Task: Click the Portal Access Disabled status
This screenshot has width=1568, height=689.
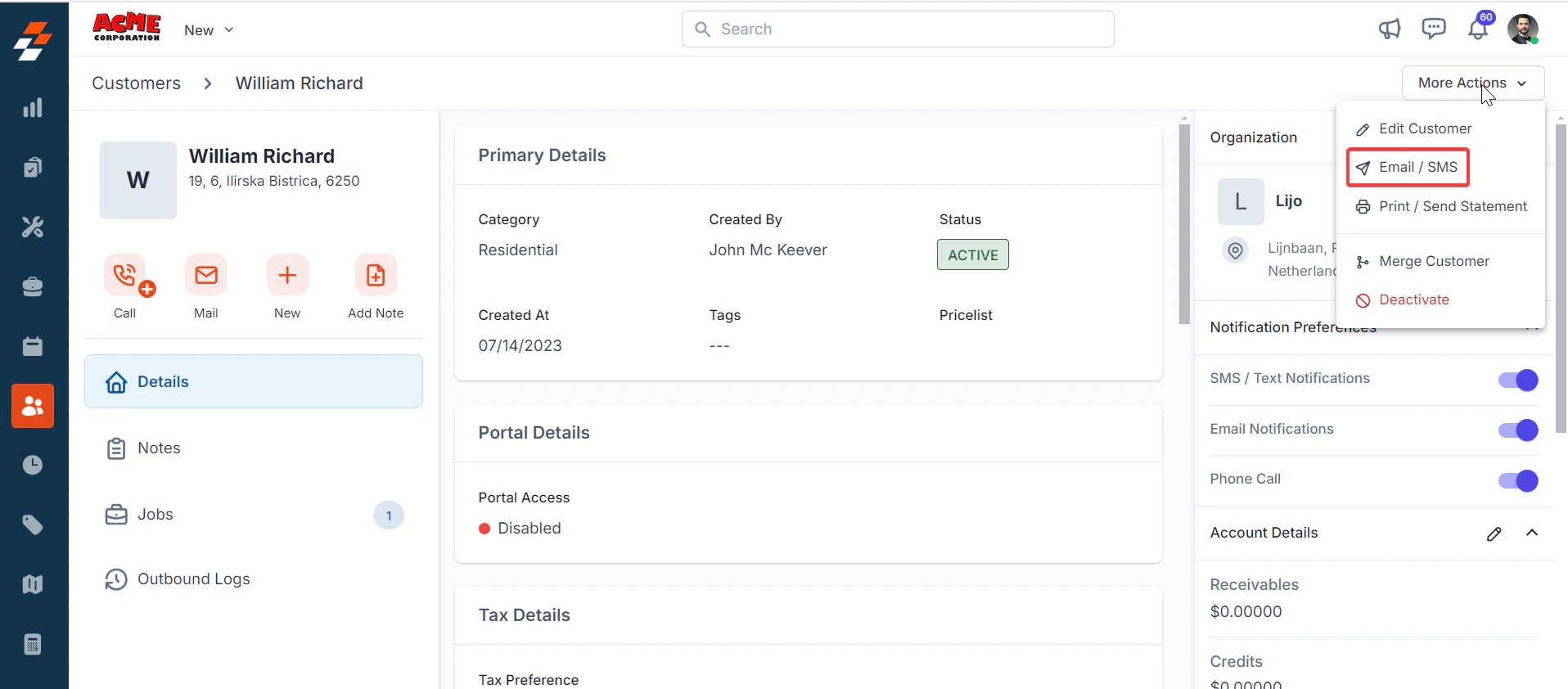Action: point(520,529)
